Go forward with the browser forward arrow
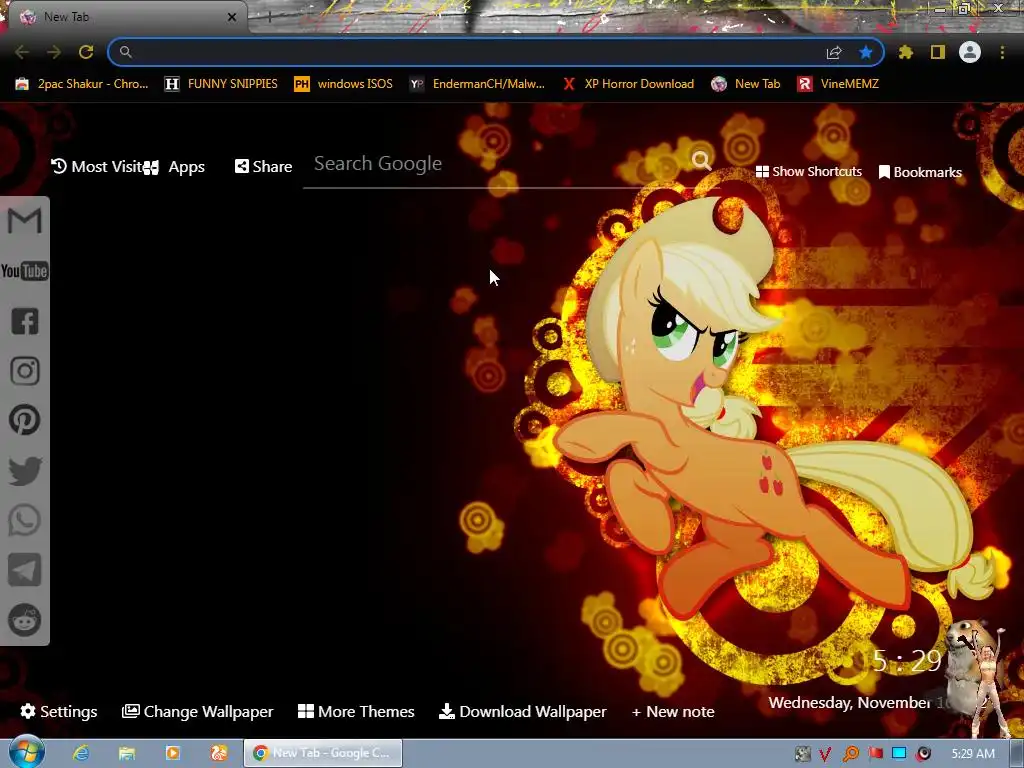 point(54,52)
